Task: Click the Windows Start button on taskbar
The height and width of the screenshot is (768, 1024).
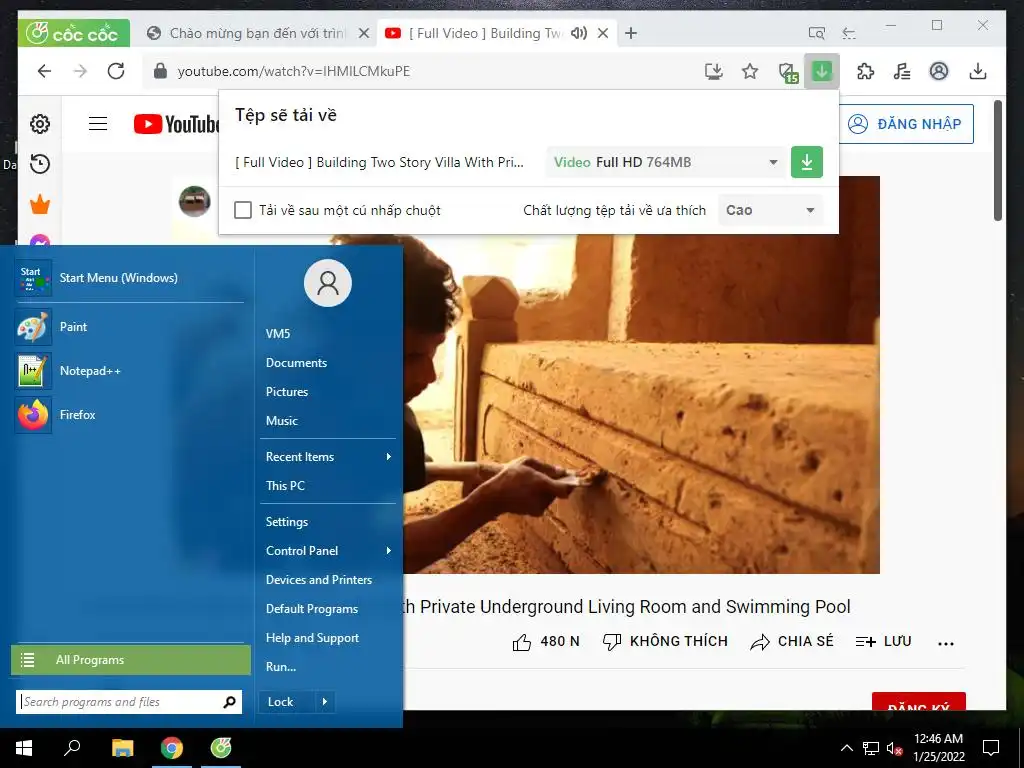Action: [24, 748]
